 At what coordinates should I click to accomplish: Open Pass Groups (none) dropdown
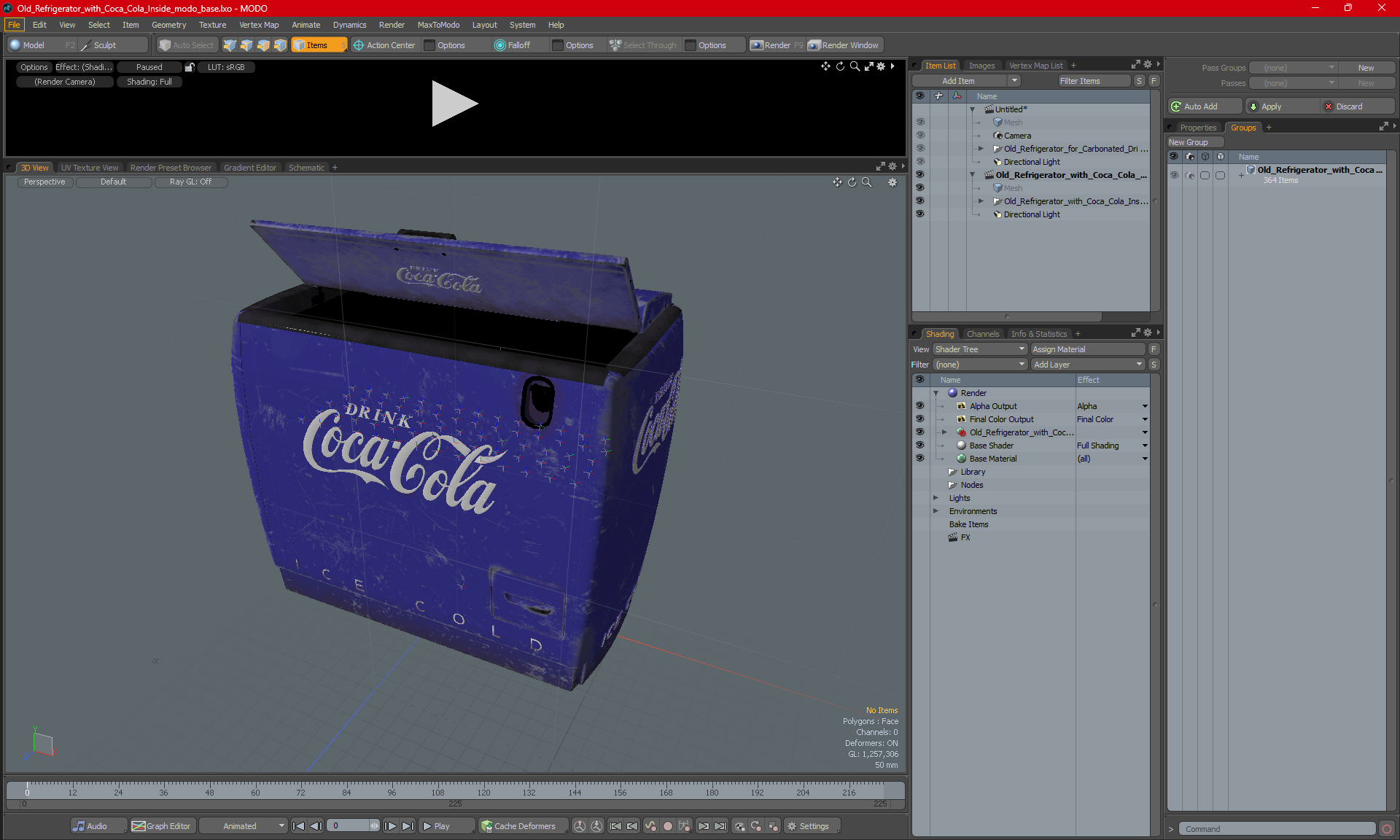[1294, 68]
